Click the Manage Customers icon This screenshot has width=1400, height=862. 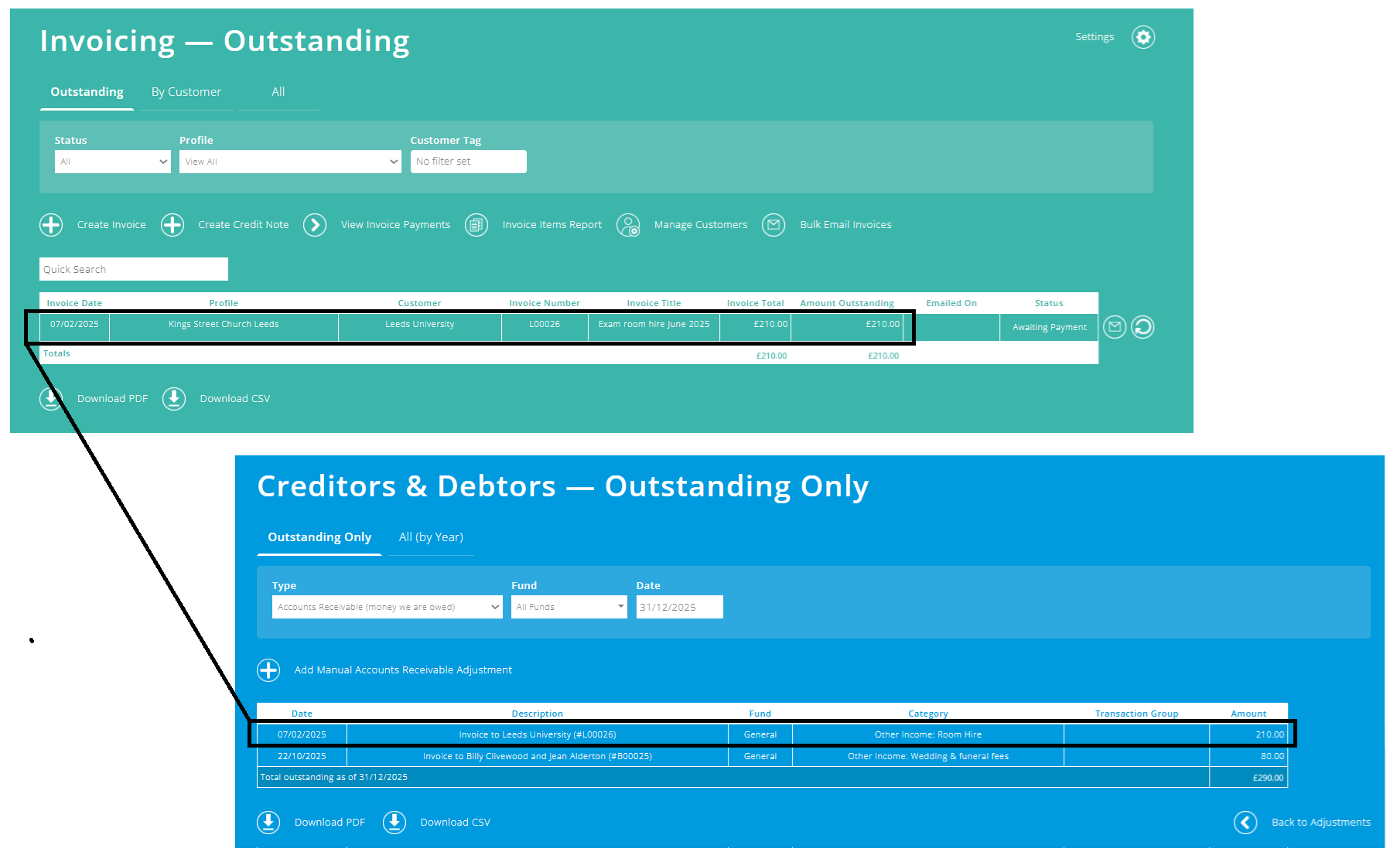[x=628, y=224]
